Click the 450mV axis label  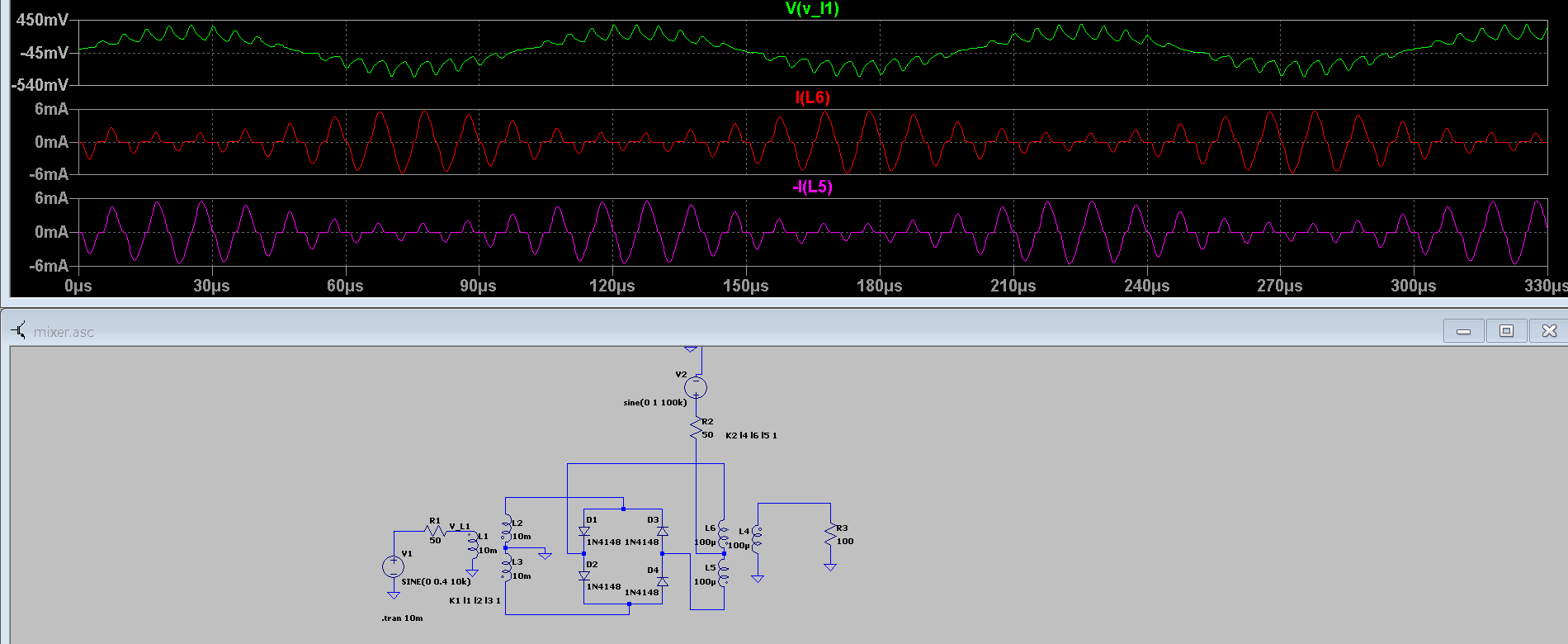pyautogui.click(x=42, y=20)
